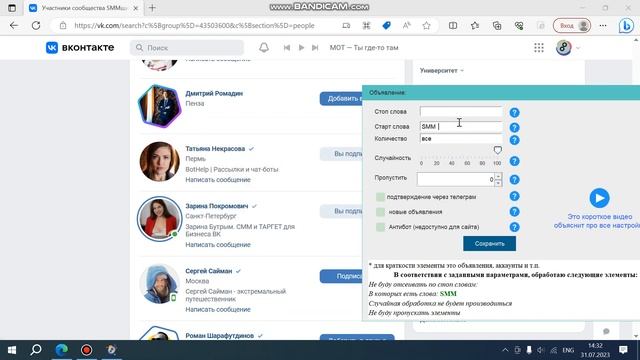The height and width of the screenshot is (360, 640).
Task: Adjust the Случайность slider handle
Action: pos(498,150)
